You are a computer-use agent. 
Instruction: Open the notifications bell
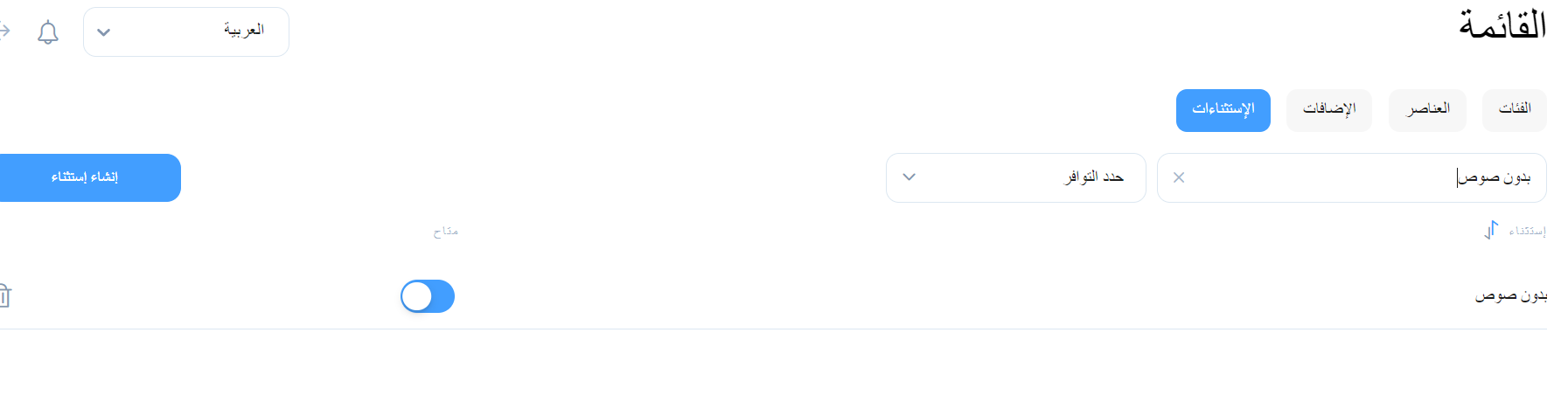pyautogui.click(x=48, y=33)
